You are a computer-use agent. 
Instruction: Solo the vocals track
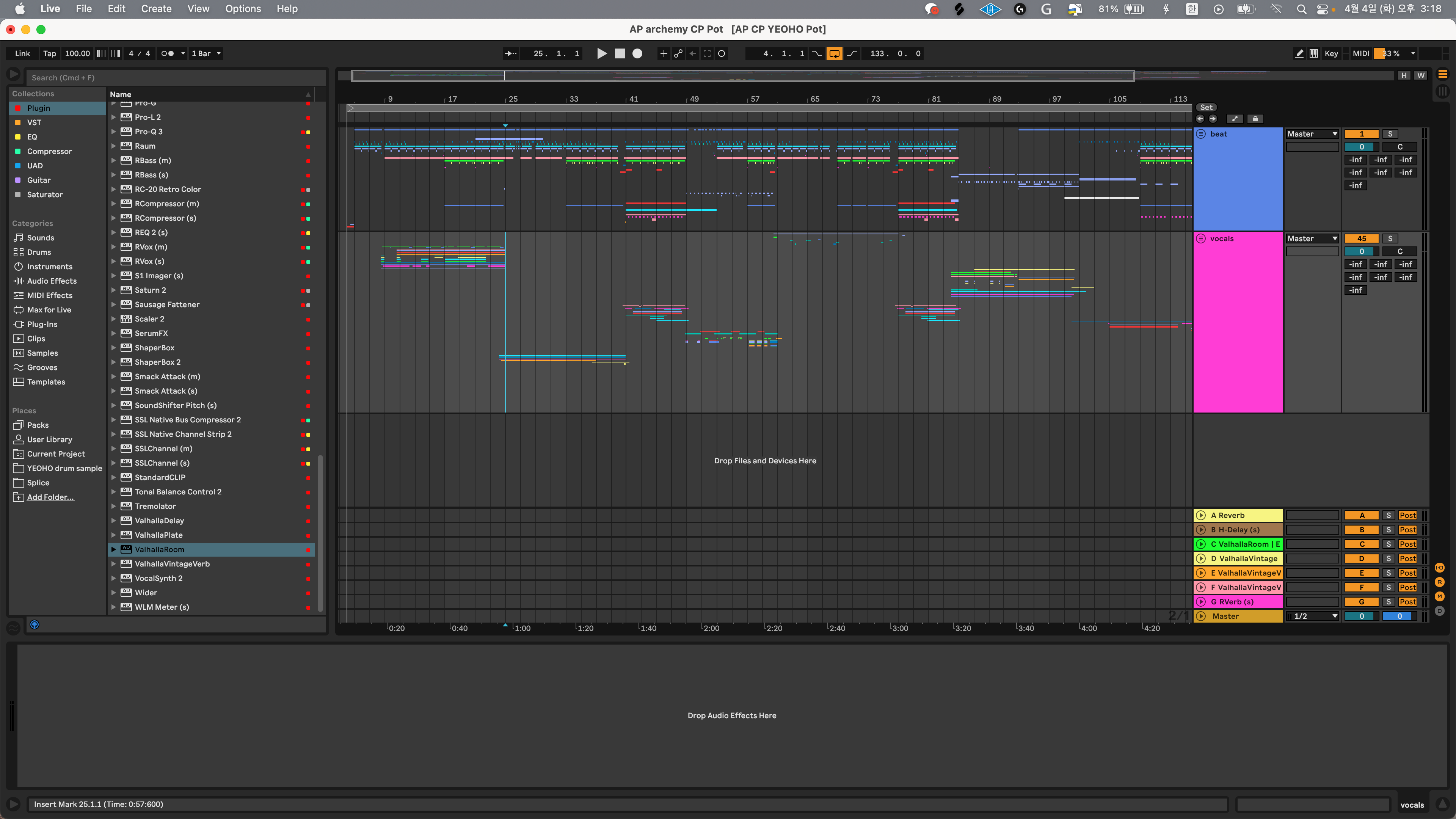point(1390,238)
